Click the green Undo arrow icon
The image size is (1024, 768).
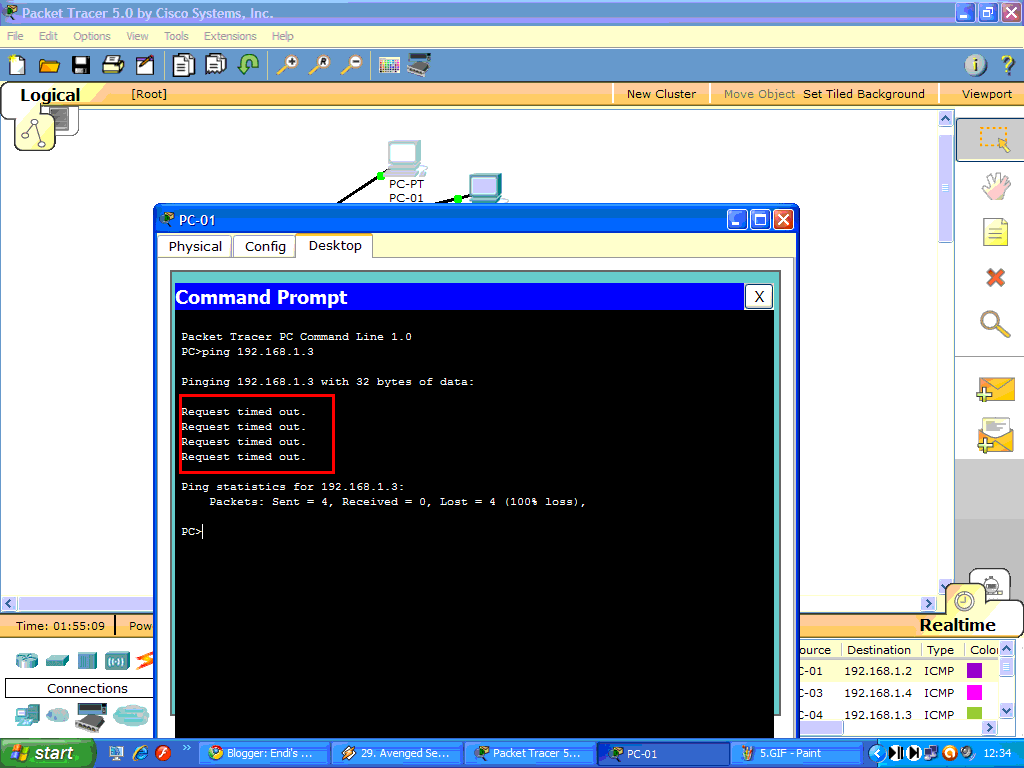click(x=248, y=65)
